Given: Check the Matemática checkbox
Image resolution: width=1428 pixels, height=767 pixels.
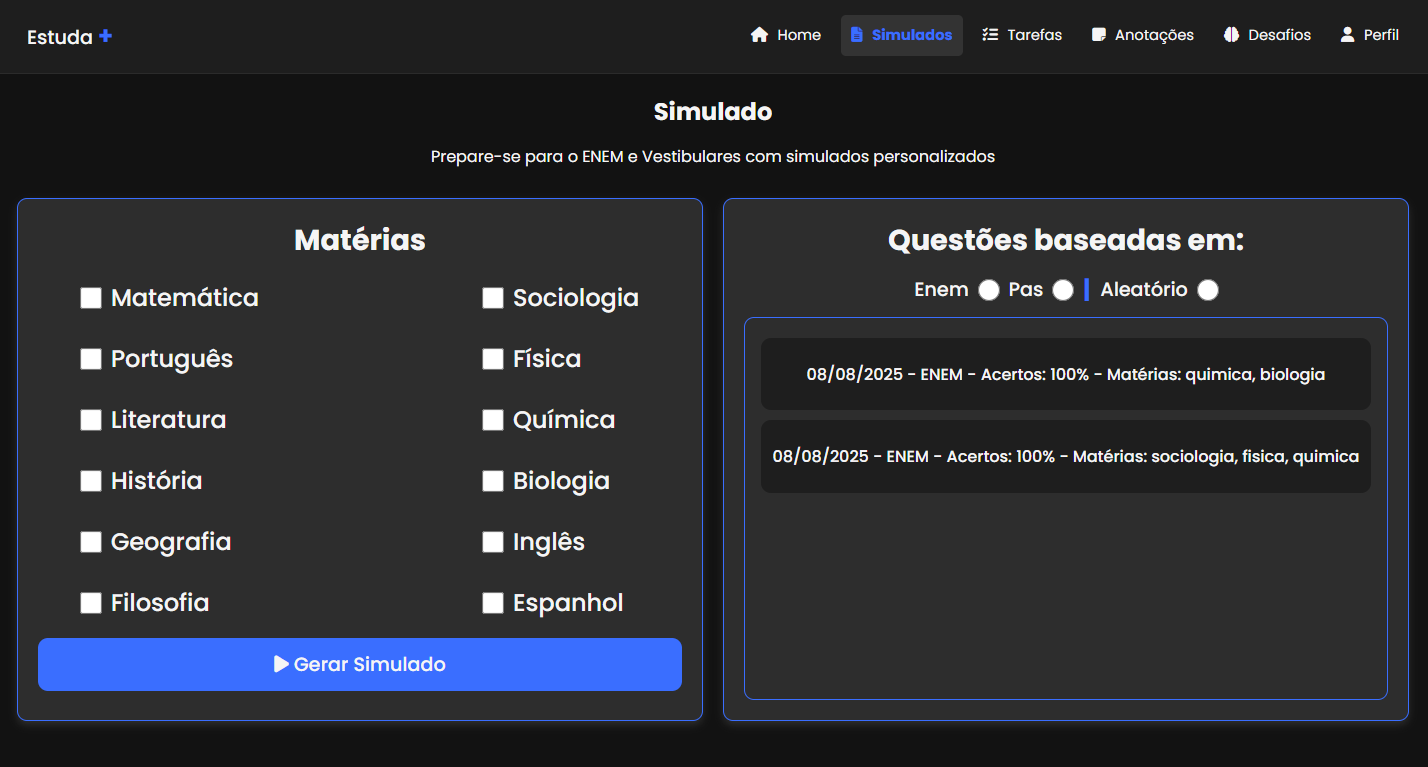Looking at the screenshot, I should tap(91, 298).
